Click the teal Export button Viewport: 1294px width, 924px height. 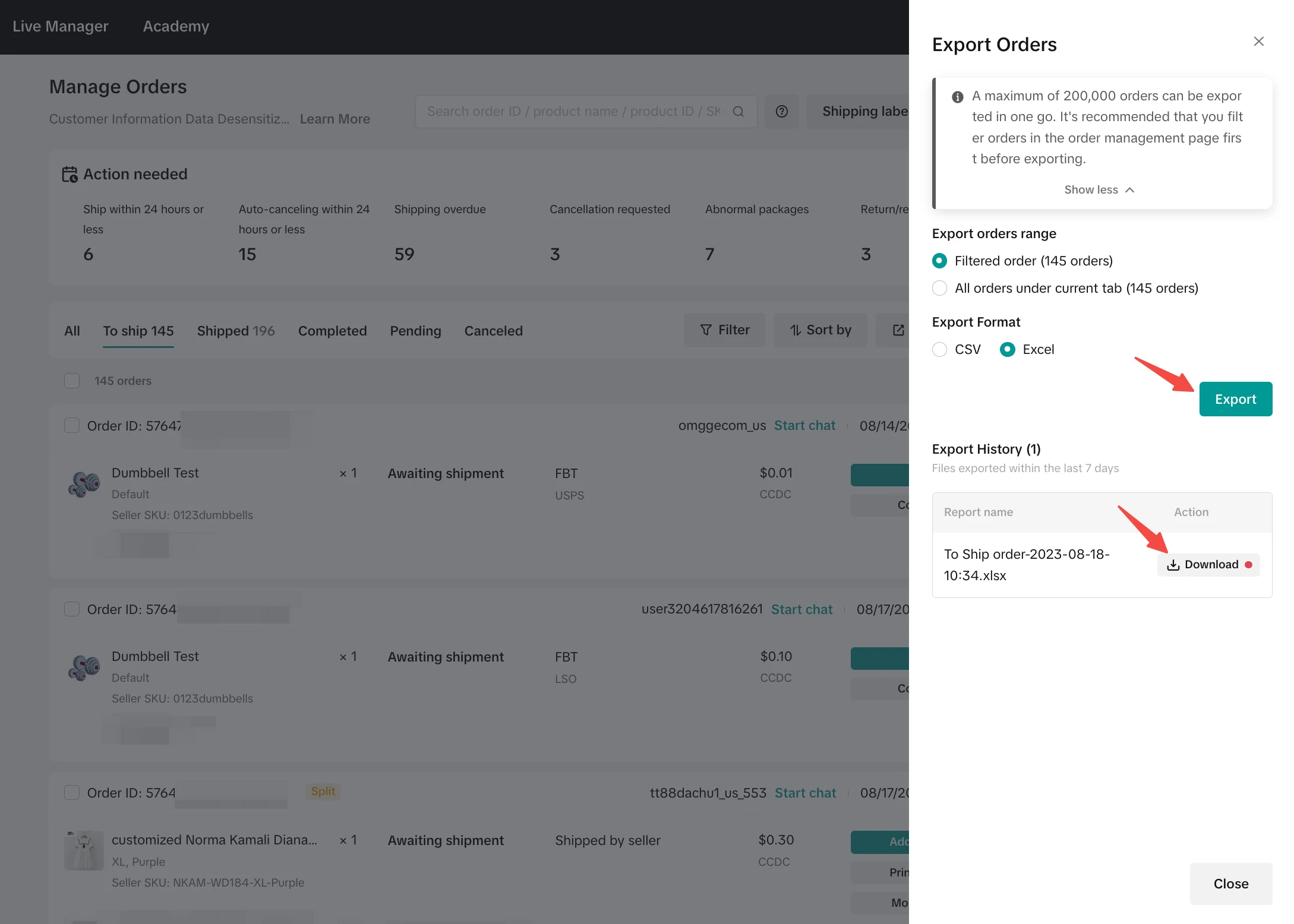(1235, 399)
